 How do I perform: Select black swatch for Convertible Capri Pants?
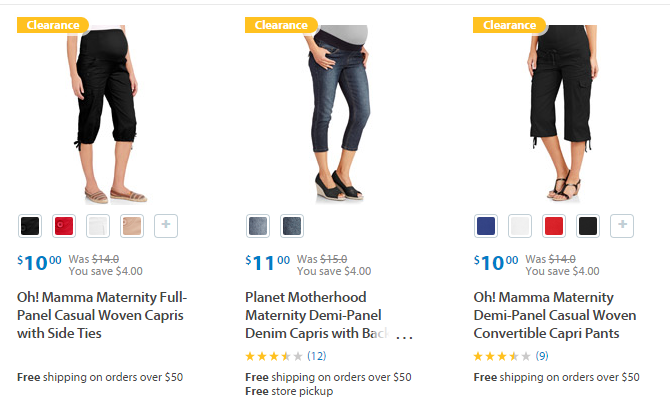point(588,226)
